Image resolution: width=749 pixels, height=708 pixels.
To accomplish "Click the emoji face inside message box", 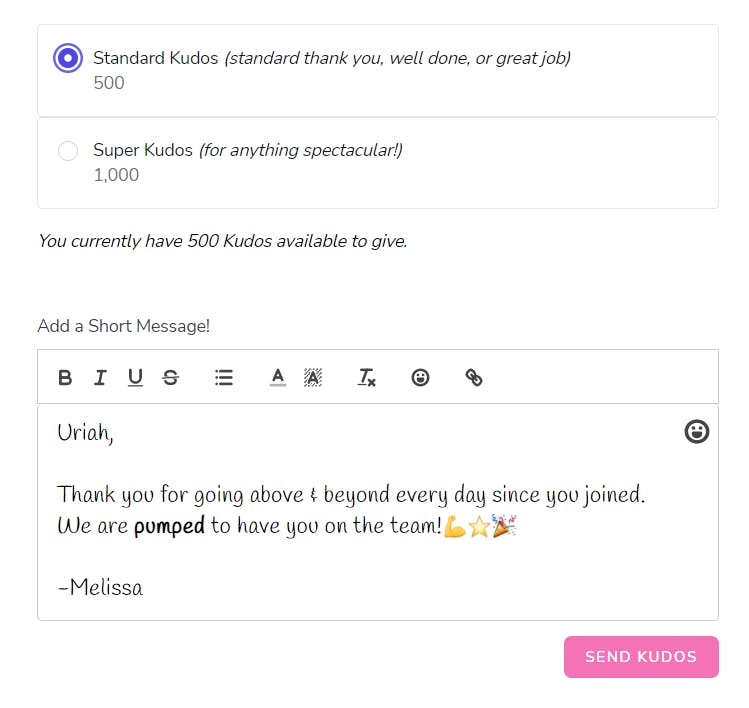I will (x=697, y=431).
